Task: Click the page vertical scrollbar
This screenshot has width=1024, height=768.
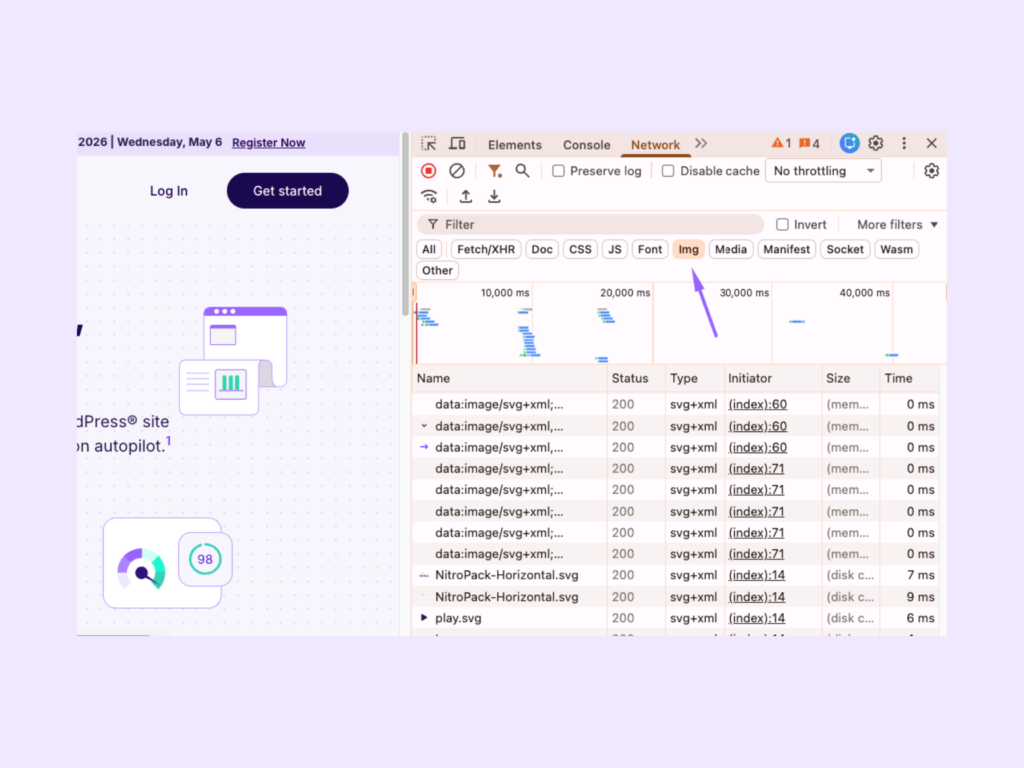Action: tap(406, 223)
